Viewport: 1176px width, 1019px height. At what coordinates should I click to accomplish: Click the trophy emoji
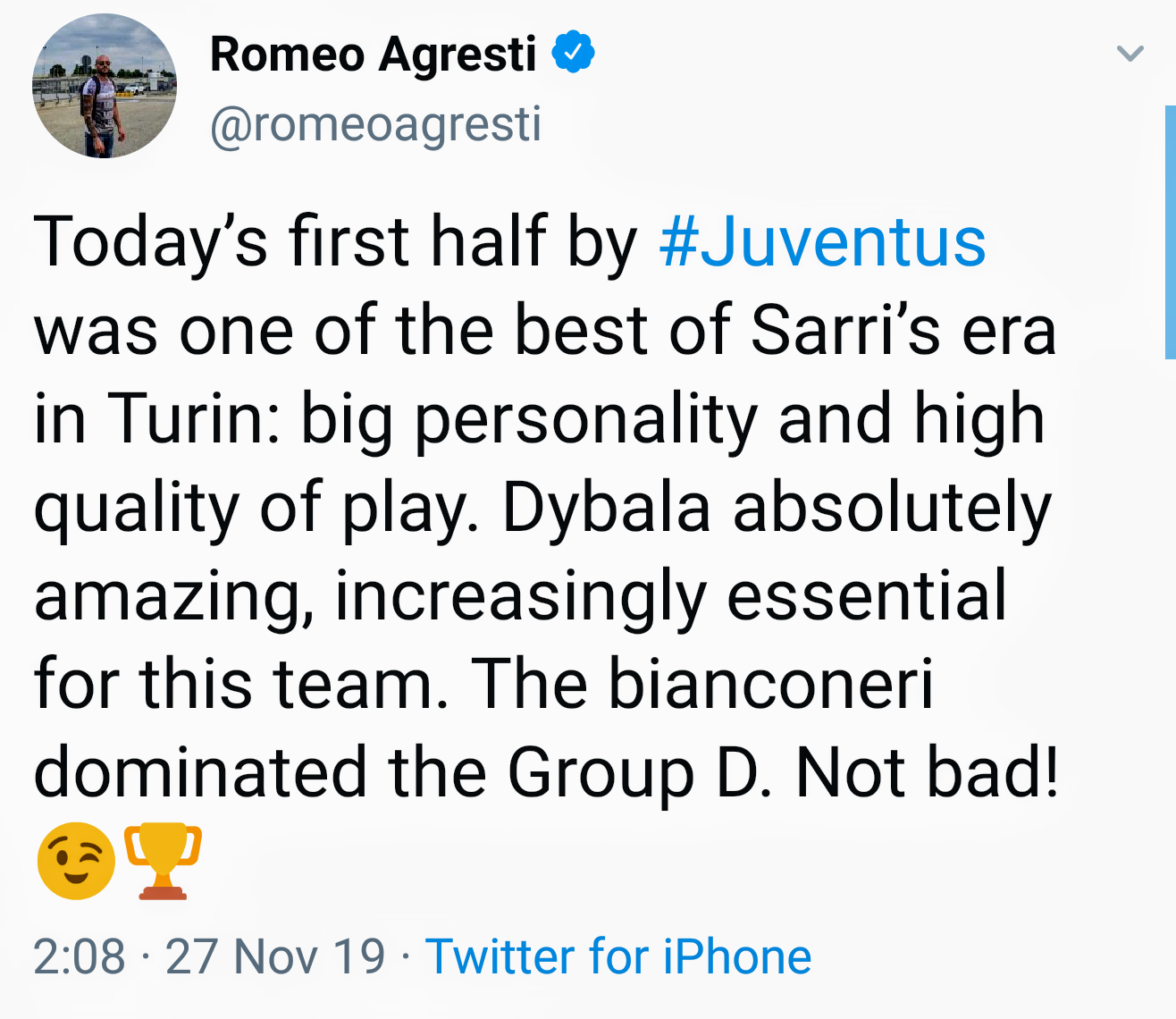[163, 860]
